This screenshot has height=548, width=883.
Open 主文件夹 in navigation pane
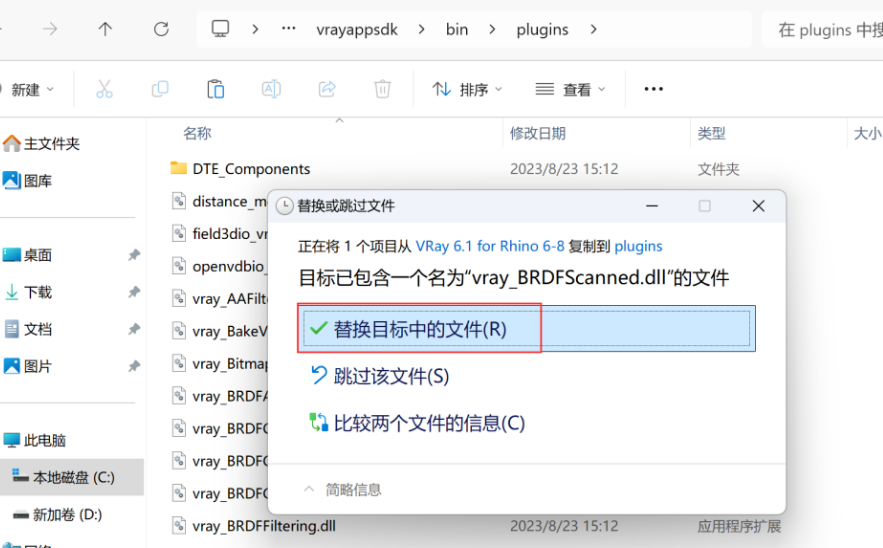(42, 144)
